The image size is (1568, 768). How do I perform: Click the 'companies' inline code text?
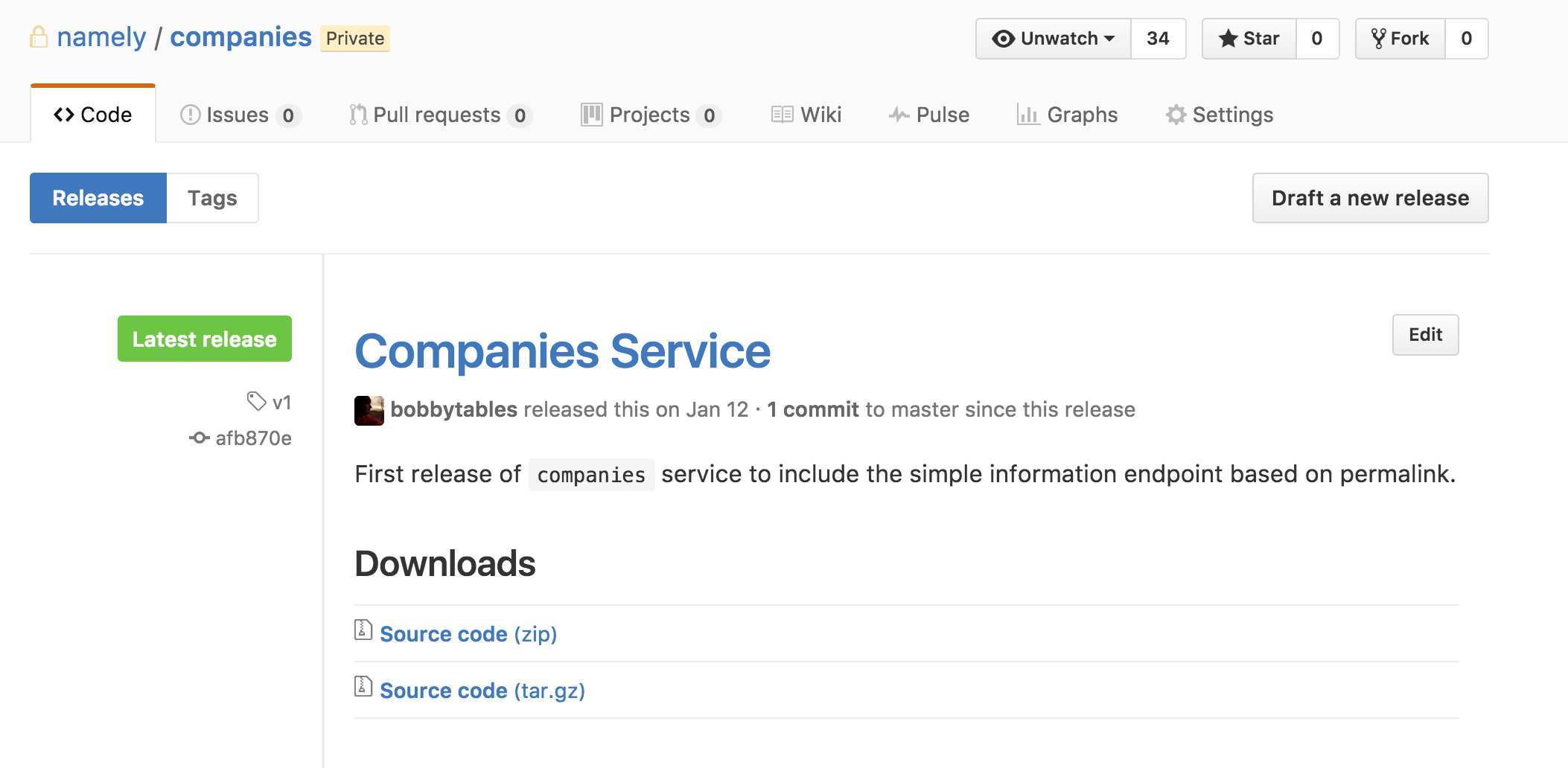pyautogui.click(x=591, y=475)
